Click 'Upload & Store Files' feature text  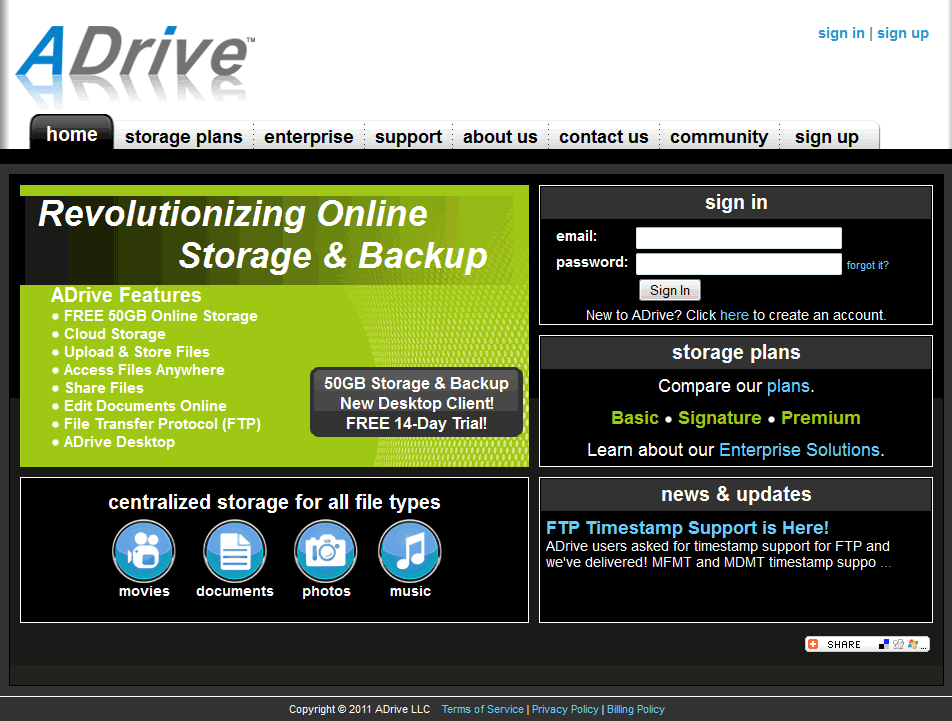(x=137, y=352)
